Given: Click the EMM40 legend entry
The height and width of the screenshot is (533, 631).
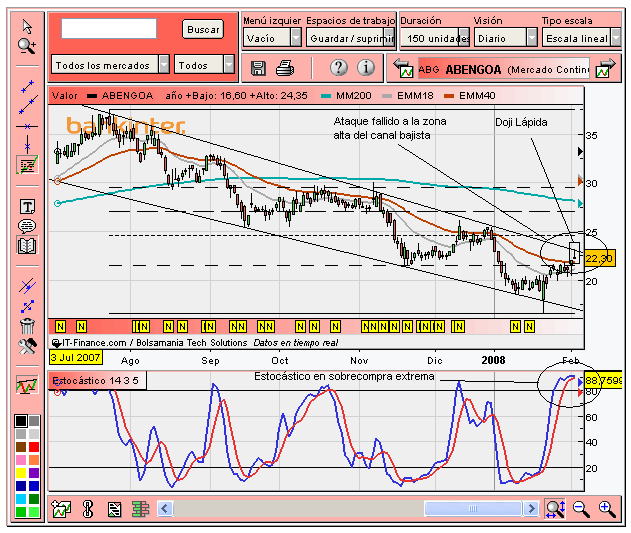Looking at the screenshot, I should click(x=470, y=96).
